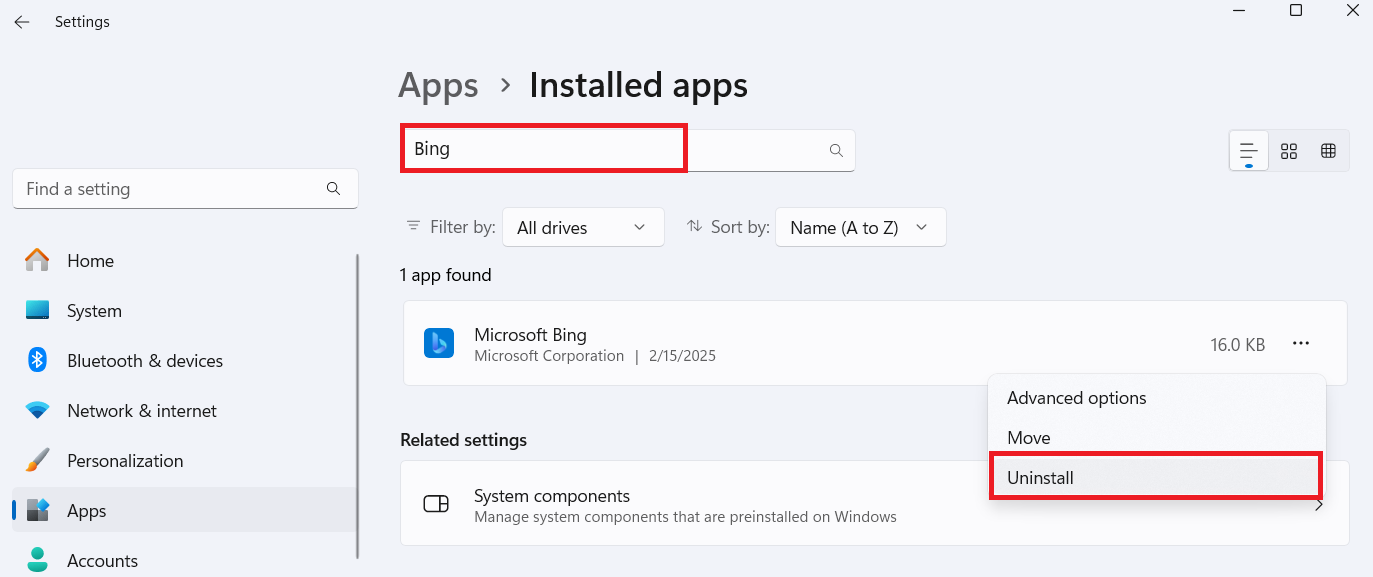
Task: Choose Advanced options in the context menu
Action: coord(1076,398)
